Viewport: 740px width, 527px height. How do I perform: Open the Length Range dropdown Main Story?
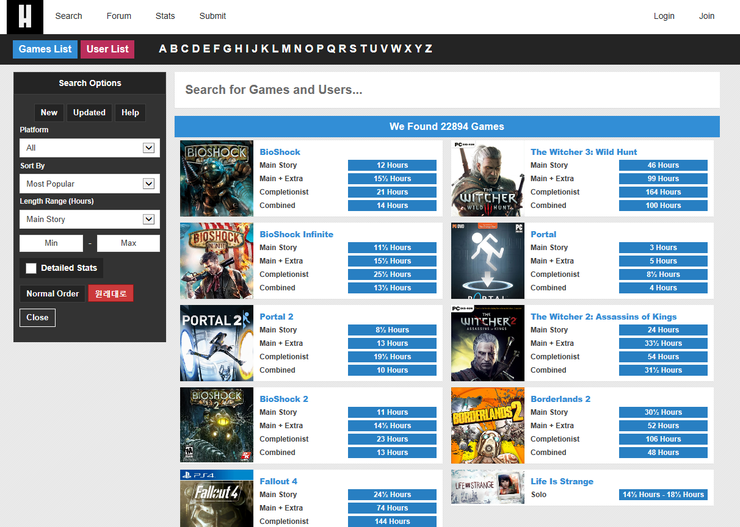coord(90,219)
